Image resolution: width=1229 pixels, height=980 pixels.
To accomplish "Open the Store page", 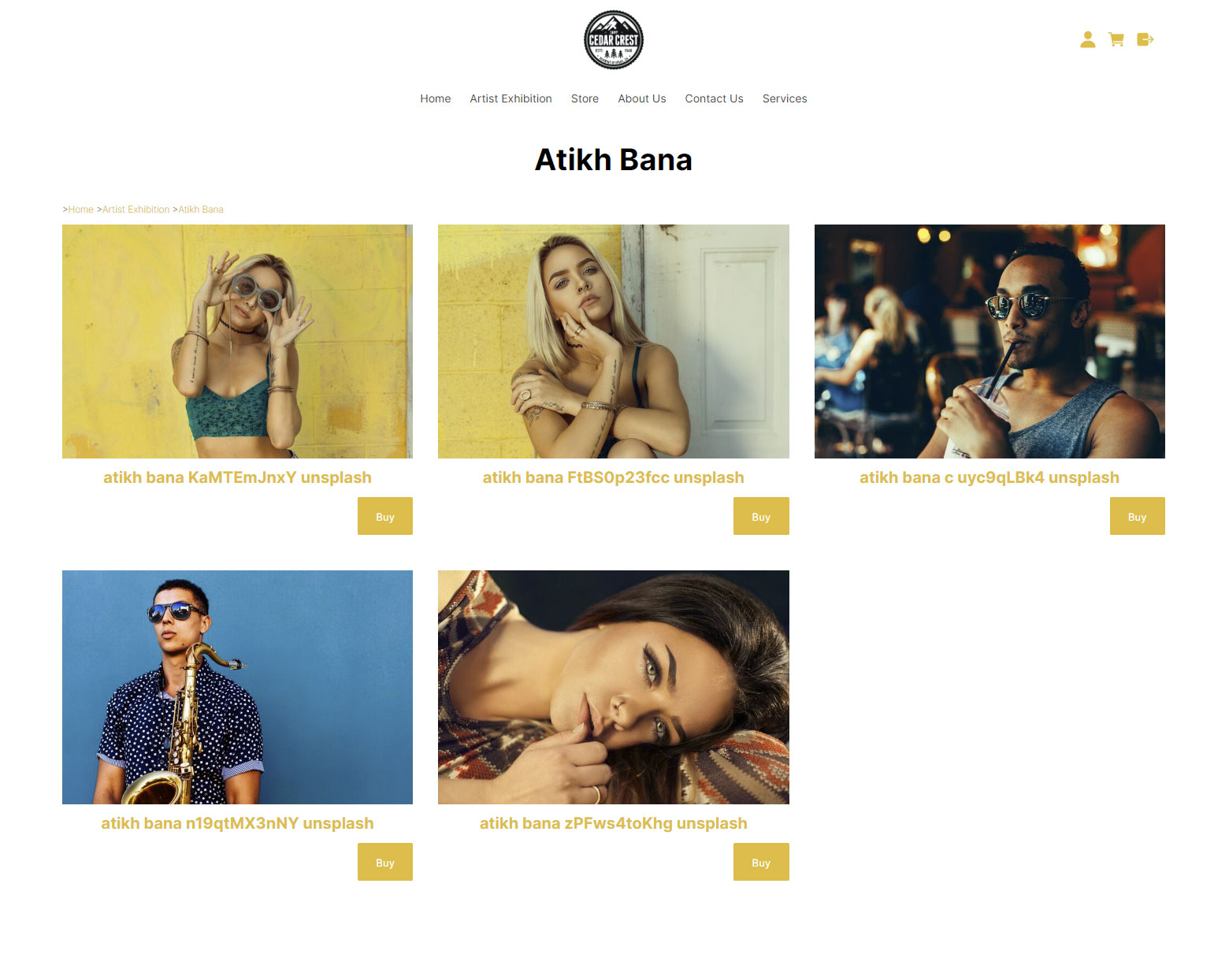I will [x=585, y=98].
